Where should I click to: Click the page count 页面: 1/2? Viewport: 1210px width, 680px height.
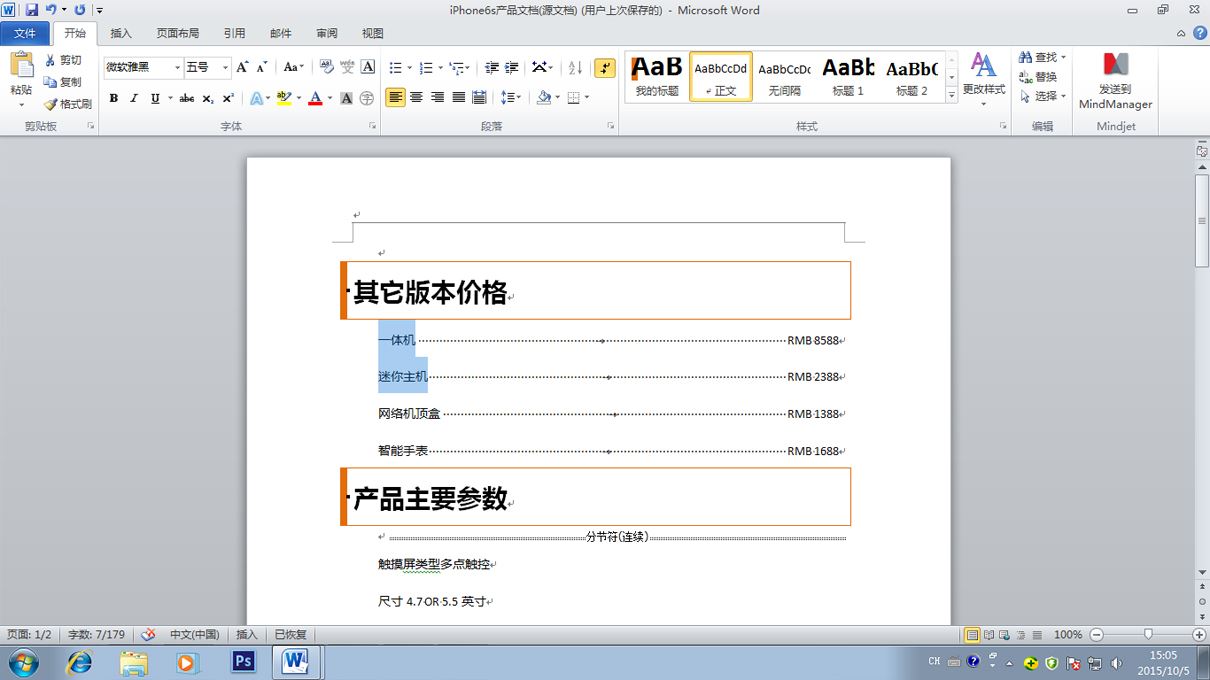(29, 634)
